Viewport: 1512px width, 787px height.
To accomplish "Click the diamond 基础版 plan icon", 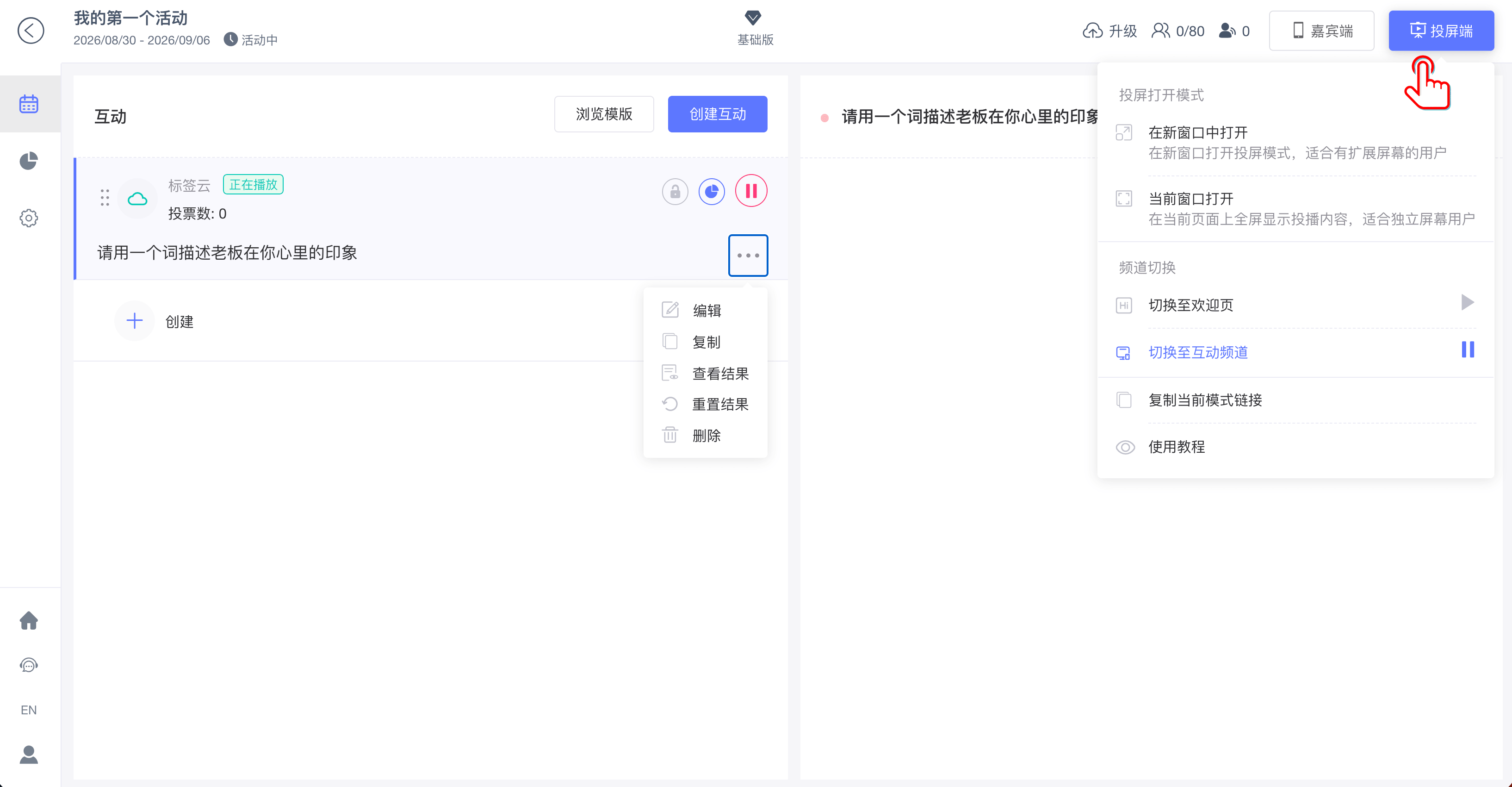I will [x=753, y=18].
